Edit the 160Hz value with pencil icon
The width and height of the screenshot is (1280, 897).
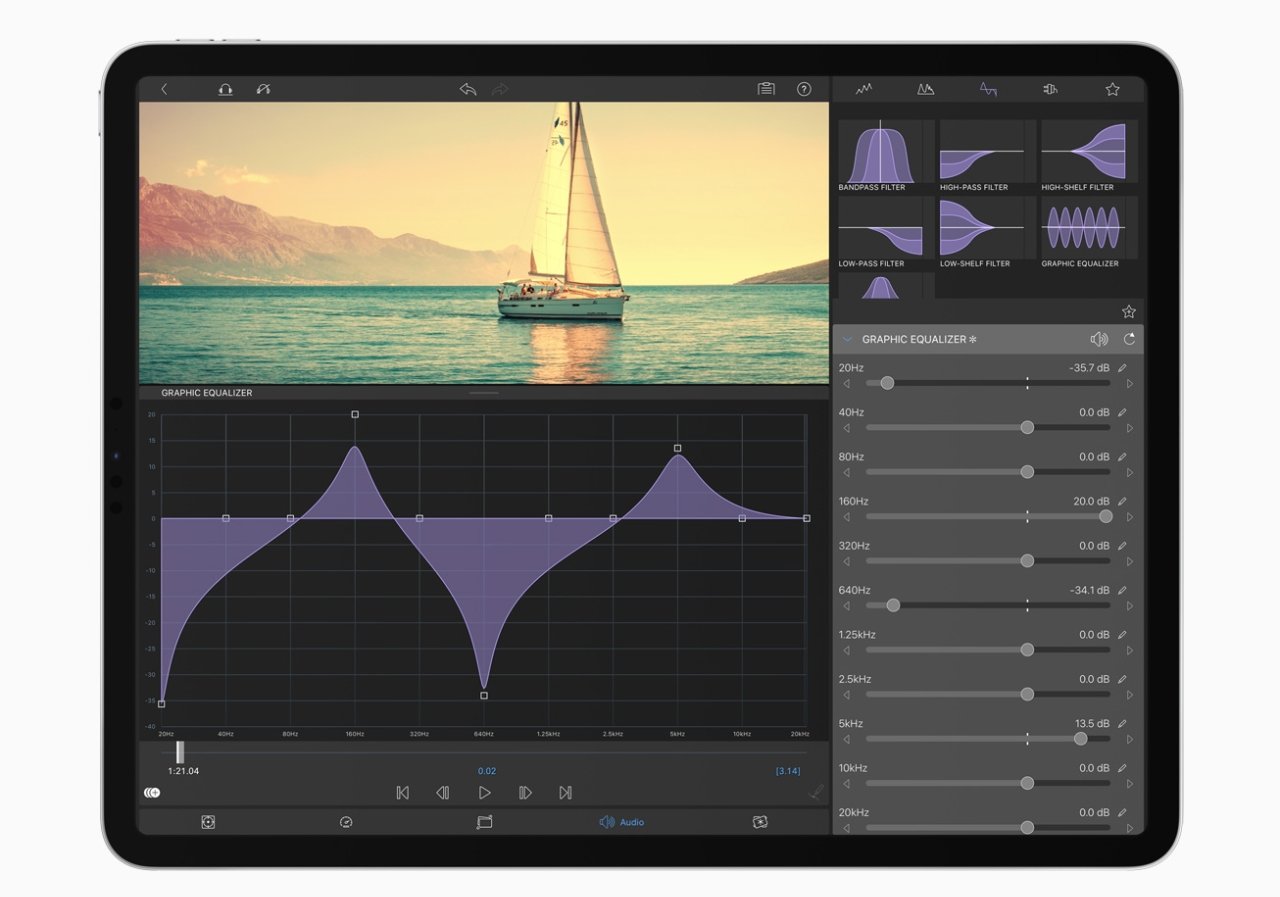click(1122, 501)
